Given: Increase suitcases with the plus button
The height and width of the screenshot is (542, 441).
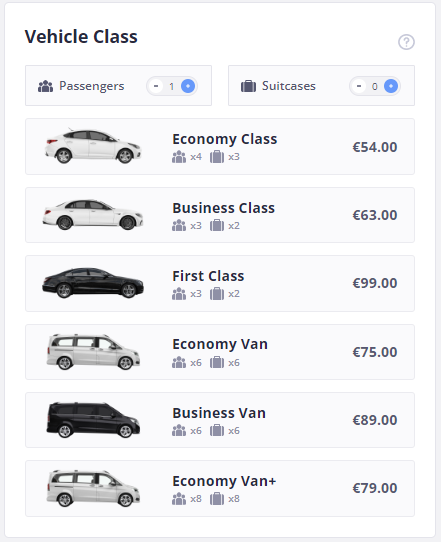Looking at the screenshot, I should pyautogui.click(x=391, y=86).
